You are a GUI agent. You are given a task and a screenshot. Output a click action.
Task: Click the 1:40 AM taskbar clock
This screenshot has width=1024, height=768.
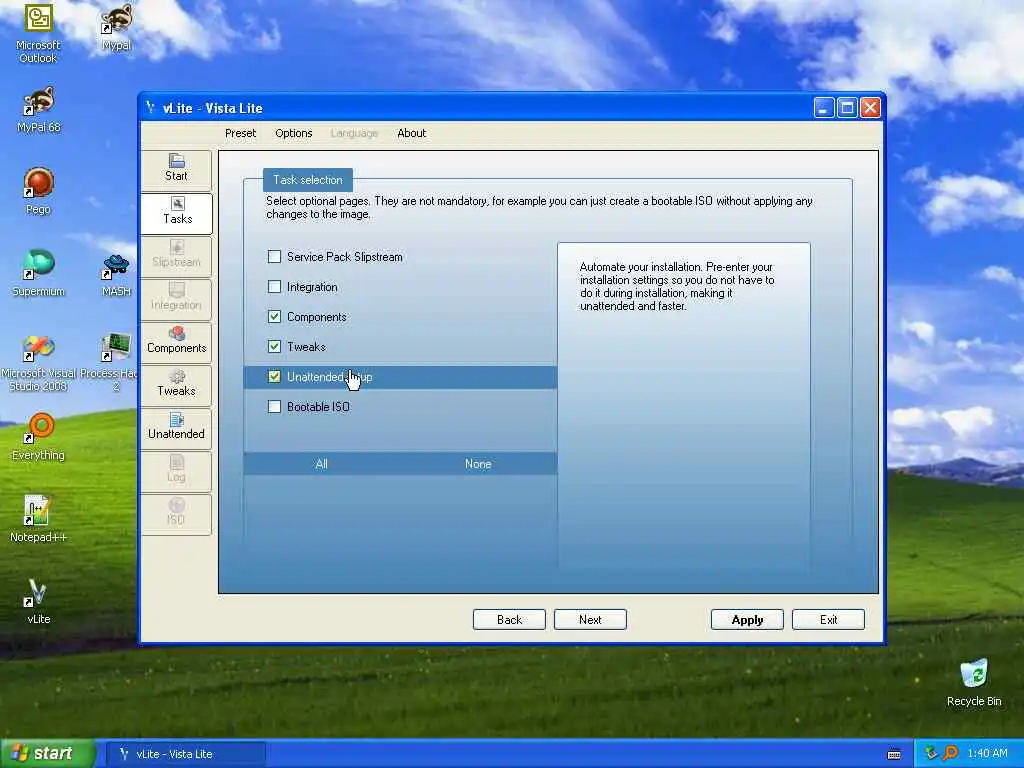point(987,753)
